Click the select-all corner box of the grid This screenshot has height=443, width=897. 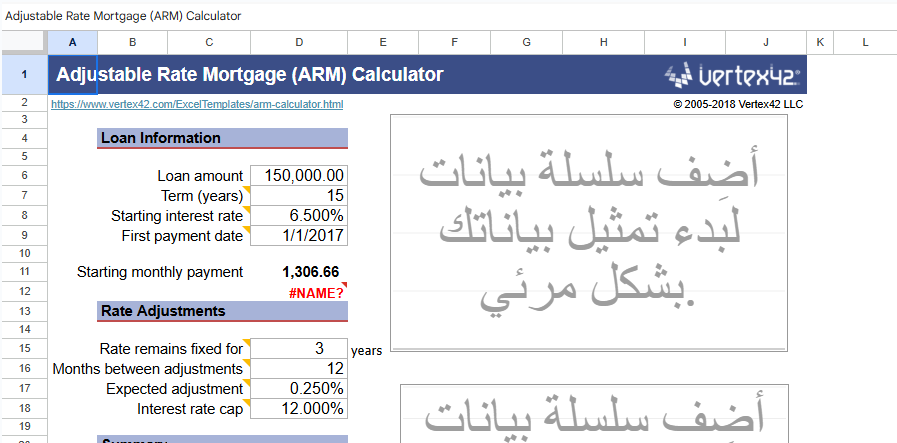pyautogui.click(x=23, y=42)
